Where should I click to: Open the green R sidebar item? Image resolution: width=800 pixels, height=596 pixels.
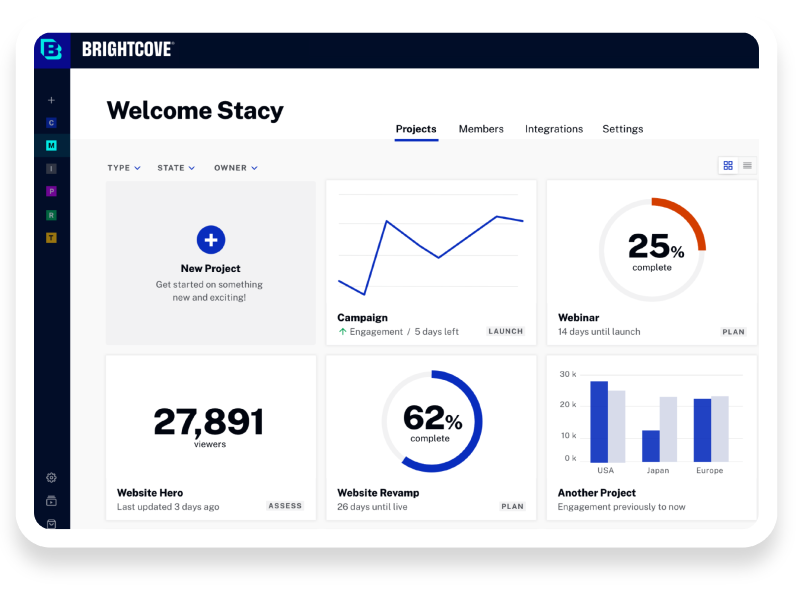point(51,215)
